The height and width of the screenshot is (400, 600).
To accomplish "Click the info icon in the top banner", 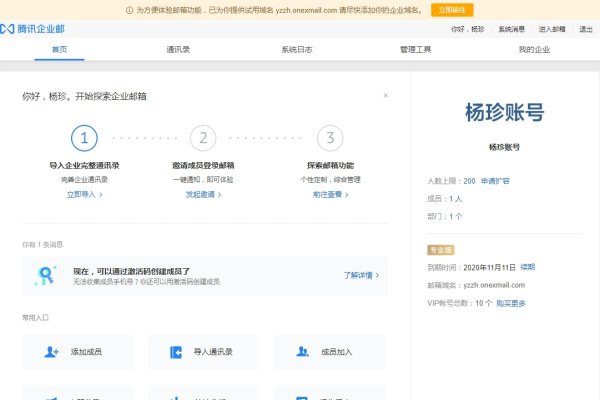I will coord(129,10).
